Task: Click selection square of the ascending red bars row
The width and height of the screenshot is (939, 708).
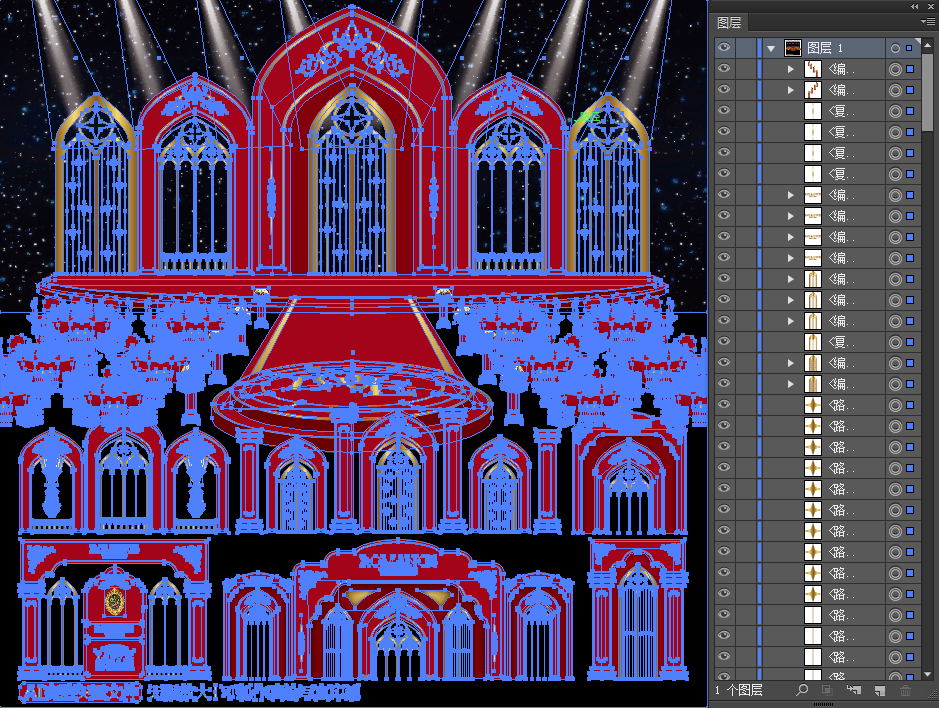Action: point(910,90)
